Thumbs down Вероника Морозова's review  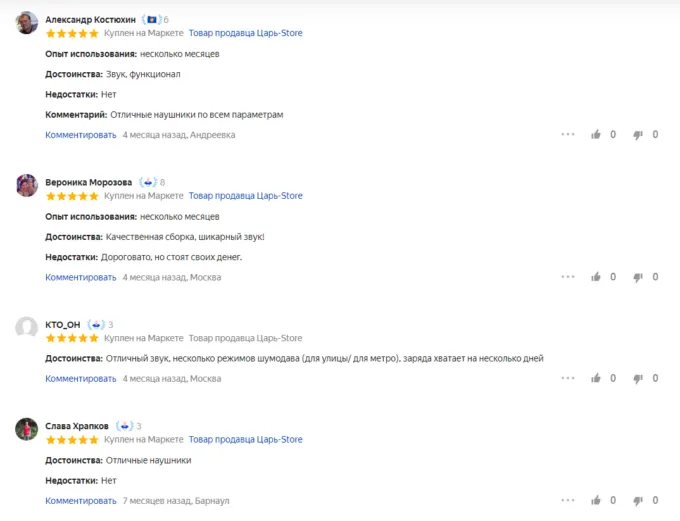638,277
